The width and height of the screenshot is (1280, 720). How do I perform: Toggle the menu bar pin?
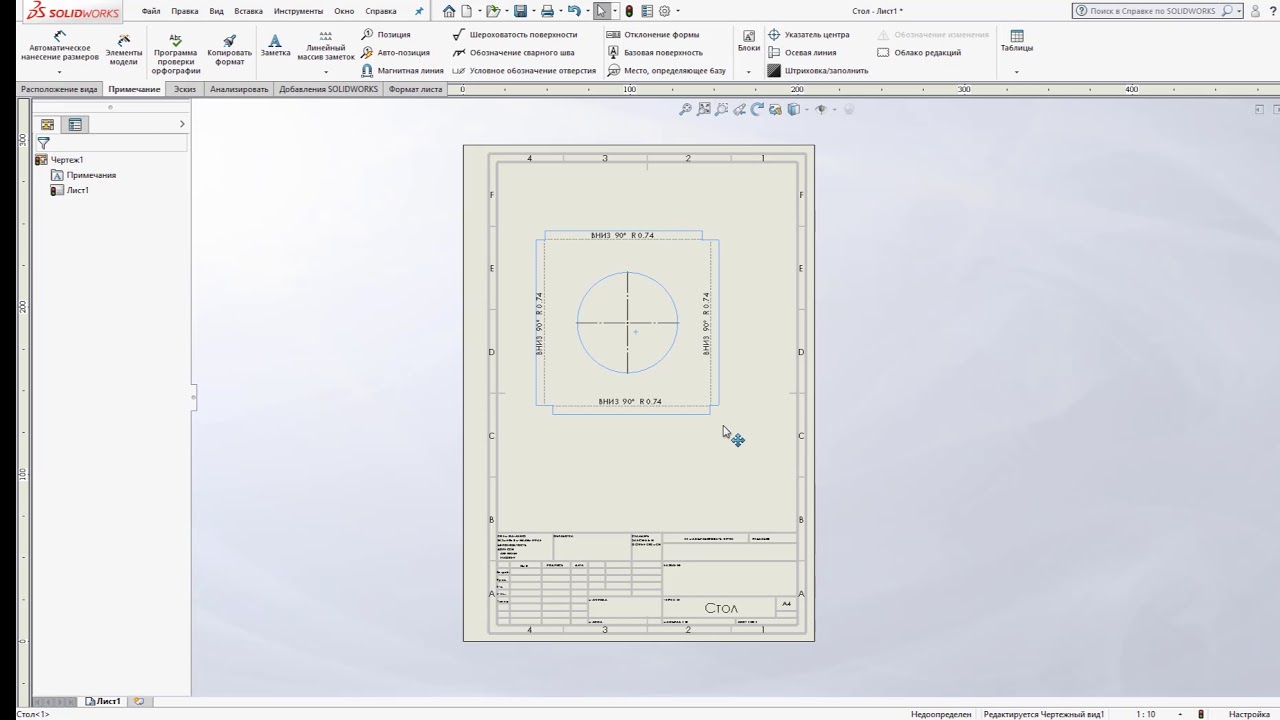point(419,11)
